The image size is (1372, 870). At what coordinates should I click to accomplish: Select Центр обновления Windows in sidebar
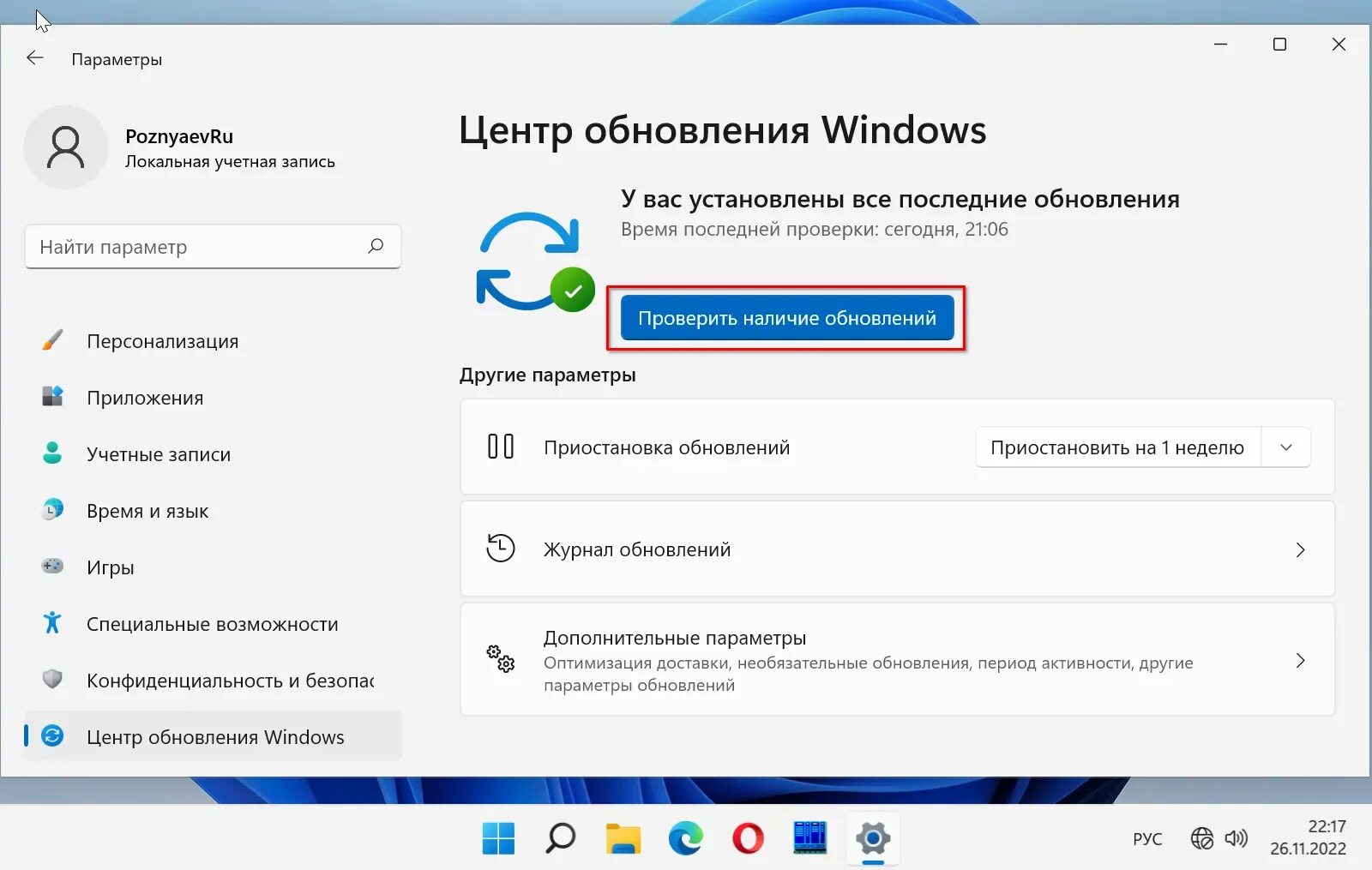pos(213,736)
